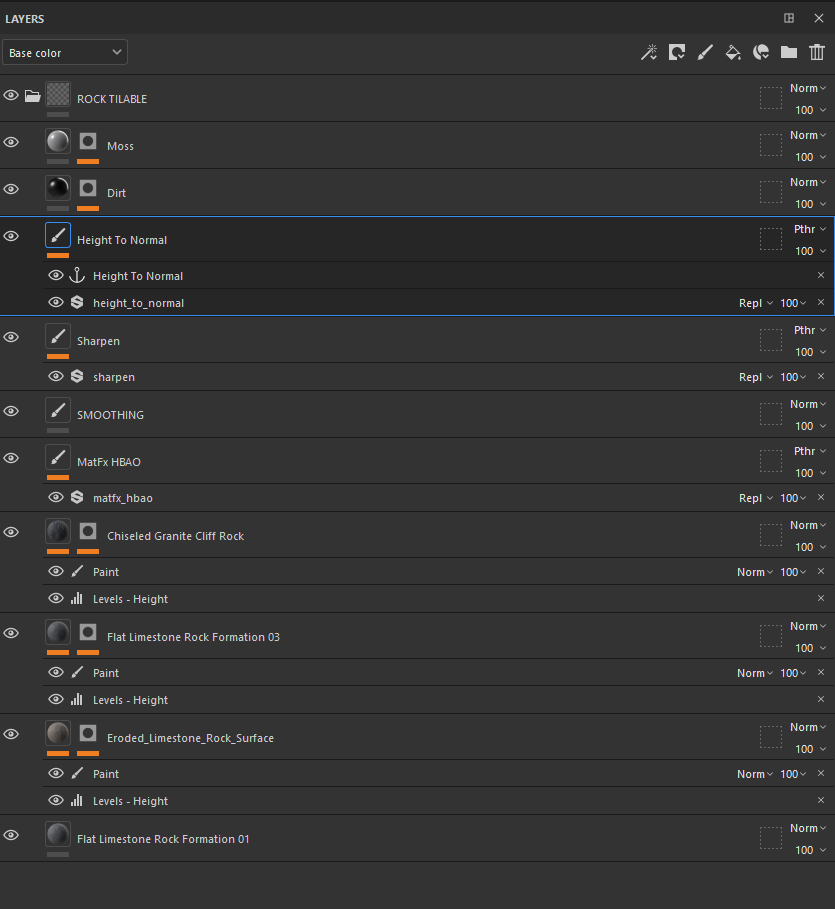This screenshot has height=909, width=835.
Task: Delete the selected layer with trash icon
Action: pos(817,53)
